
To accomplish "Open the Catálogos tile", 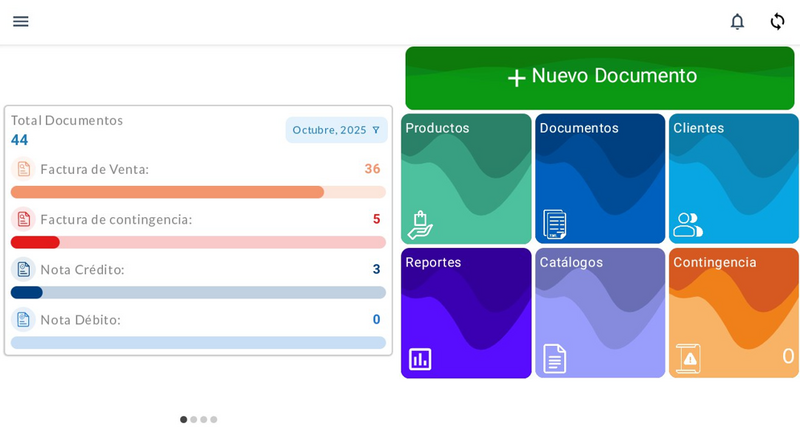I will 600,313.
